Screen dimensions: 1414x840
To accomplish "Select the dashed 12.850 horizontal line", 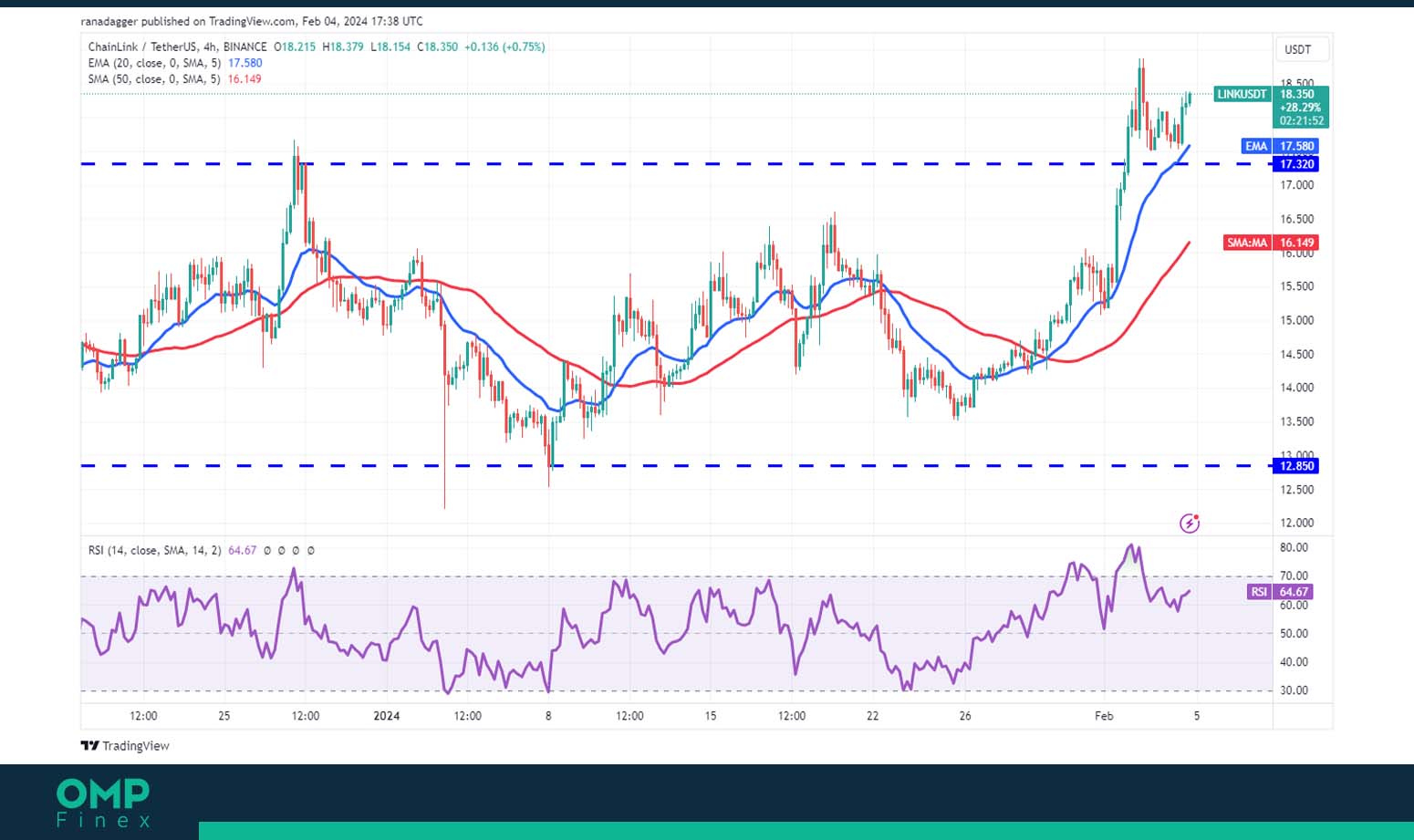I will tap(675, 466).
